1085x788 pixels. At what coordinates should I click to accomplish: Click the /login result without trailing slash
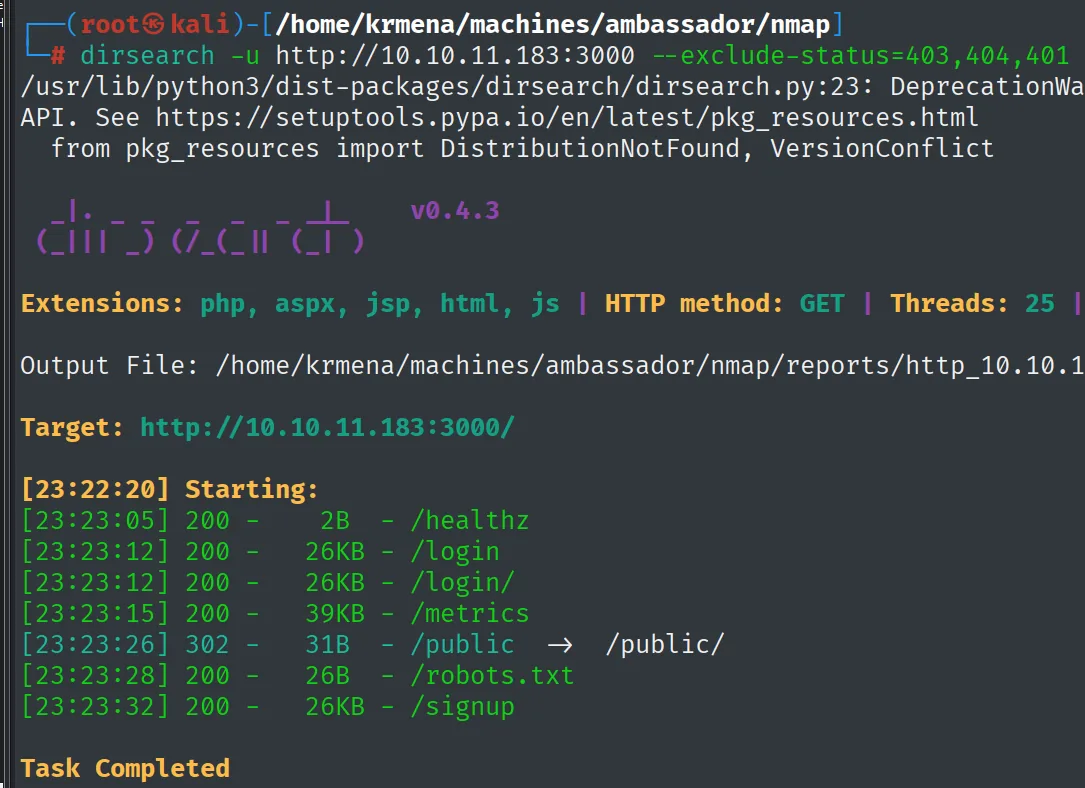455,551
